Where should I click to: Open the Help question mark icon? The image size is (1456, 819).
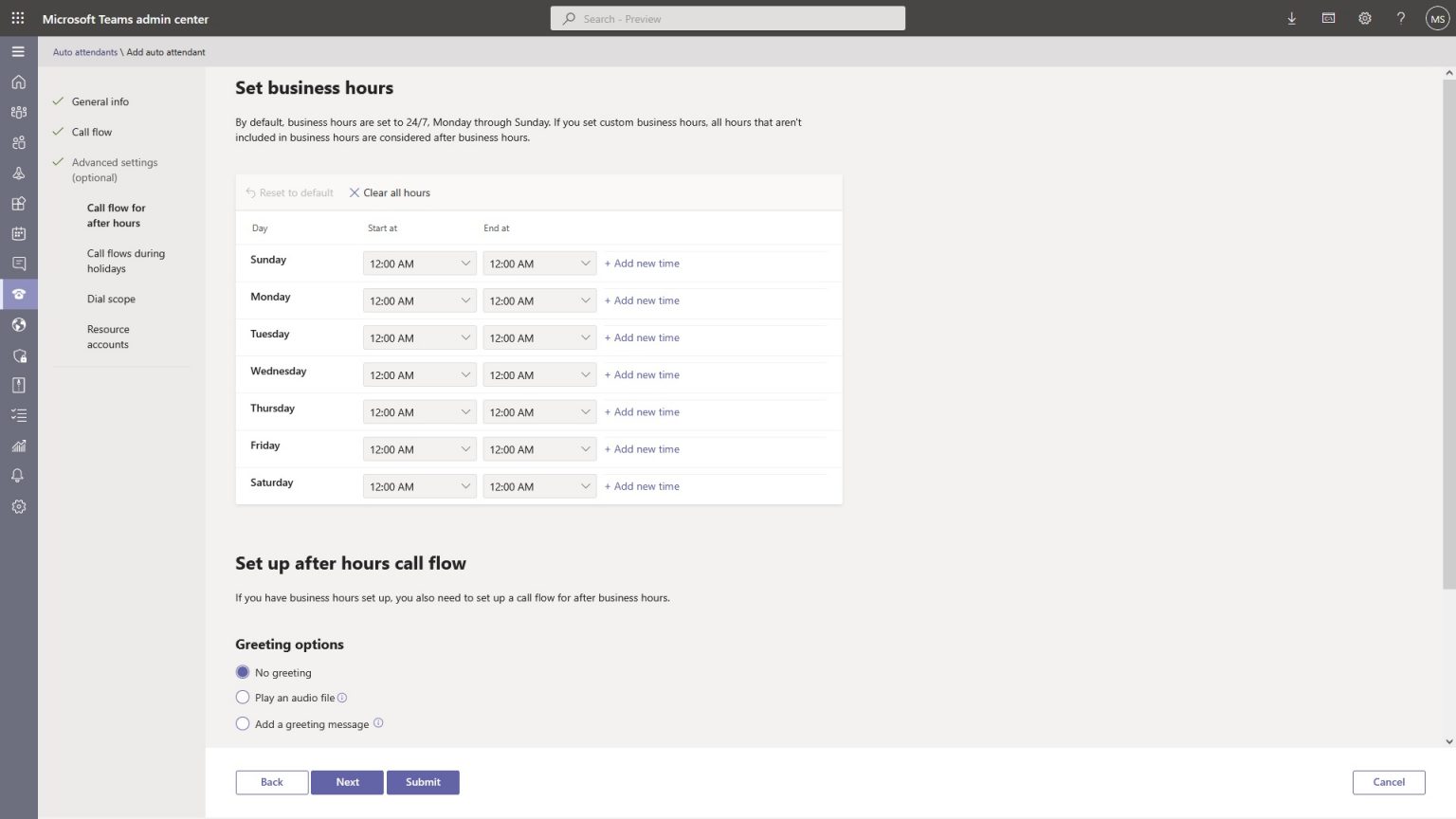click(x=1400, y=18)
